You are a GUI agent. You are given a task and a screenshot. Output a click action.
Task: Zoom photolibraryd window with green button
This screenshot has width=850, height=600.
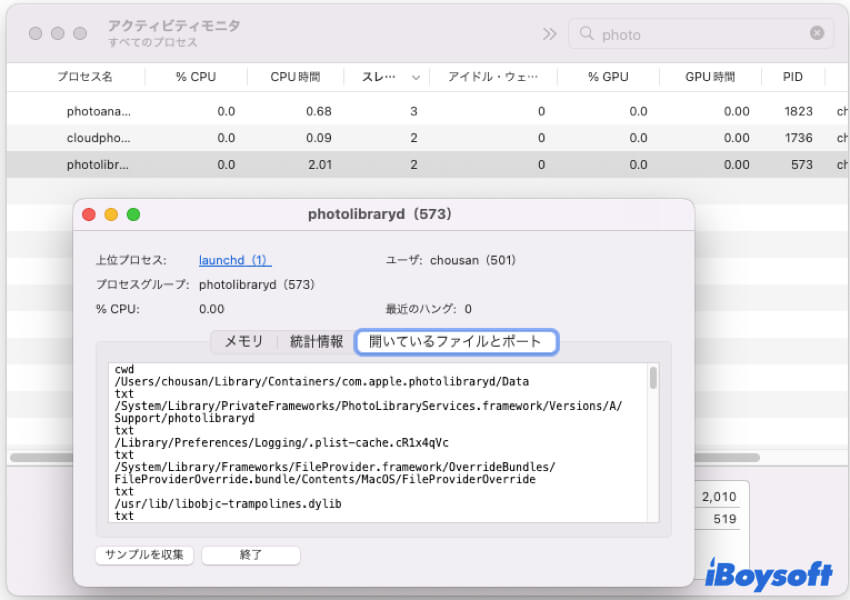(133, 215)
